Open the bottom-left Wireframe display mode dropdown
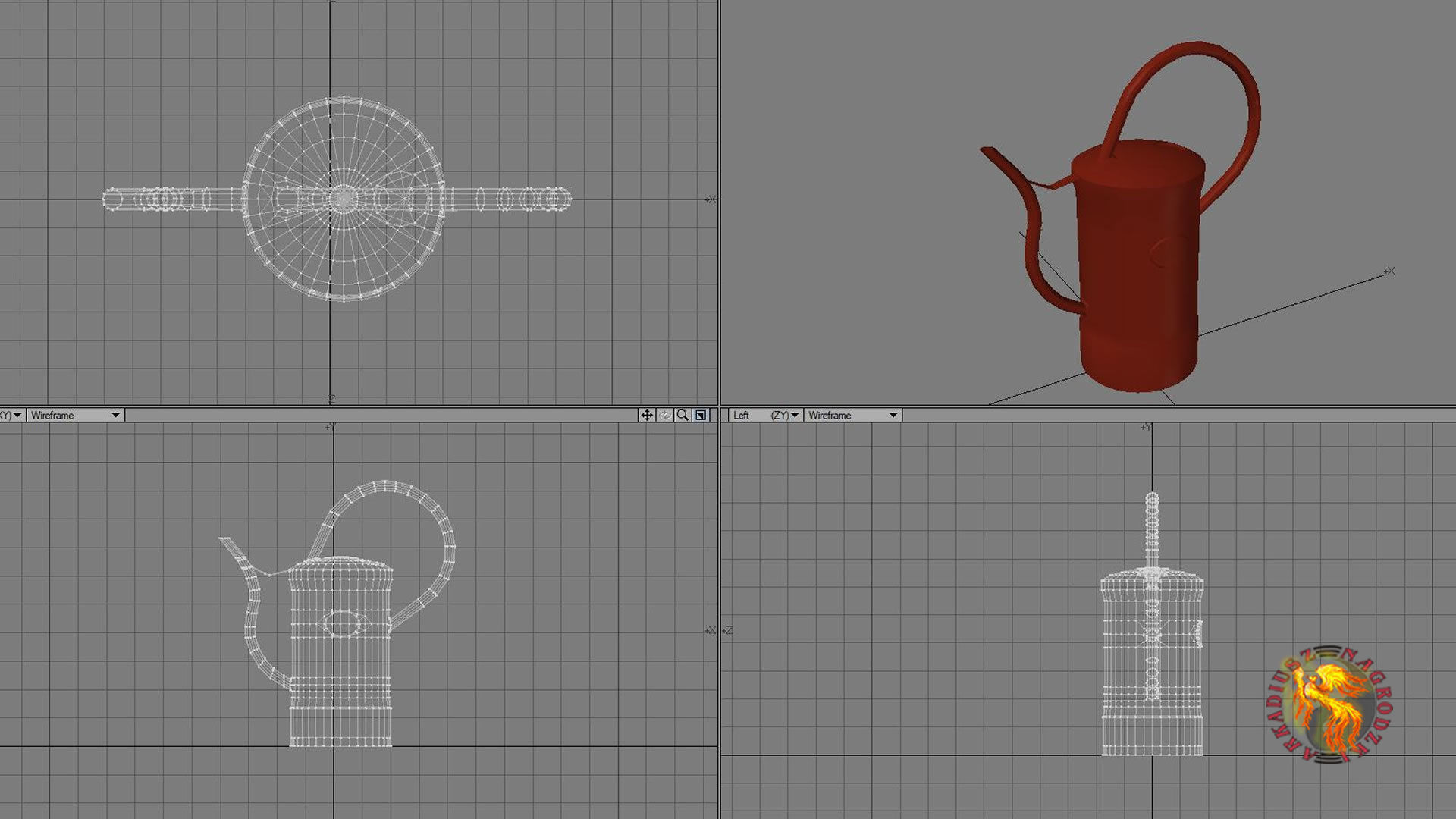The height and width of the screenshot is (819, 1456). pyautogui.click(x=75, y=416)
